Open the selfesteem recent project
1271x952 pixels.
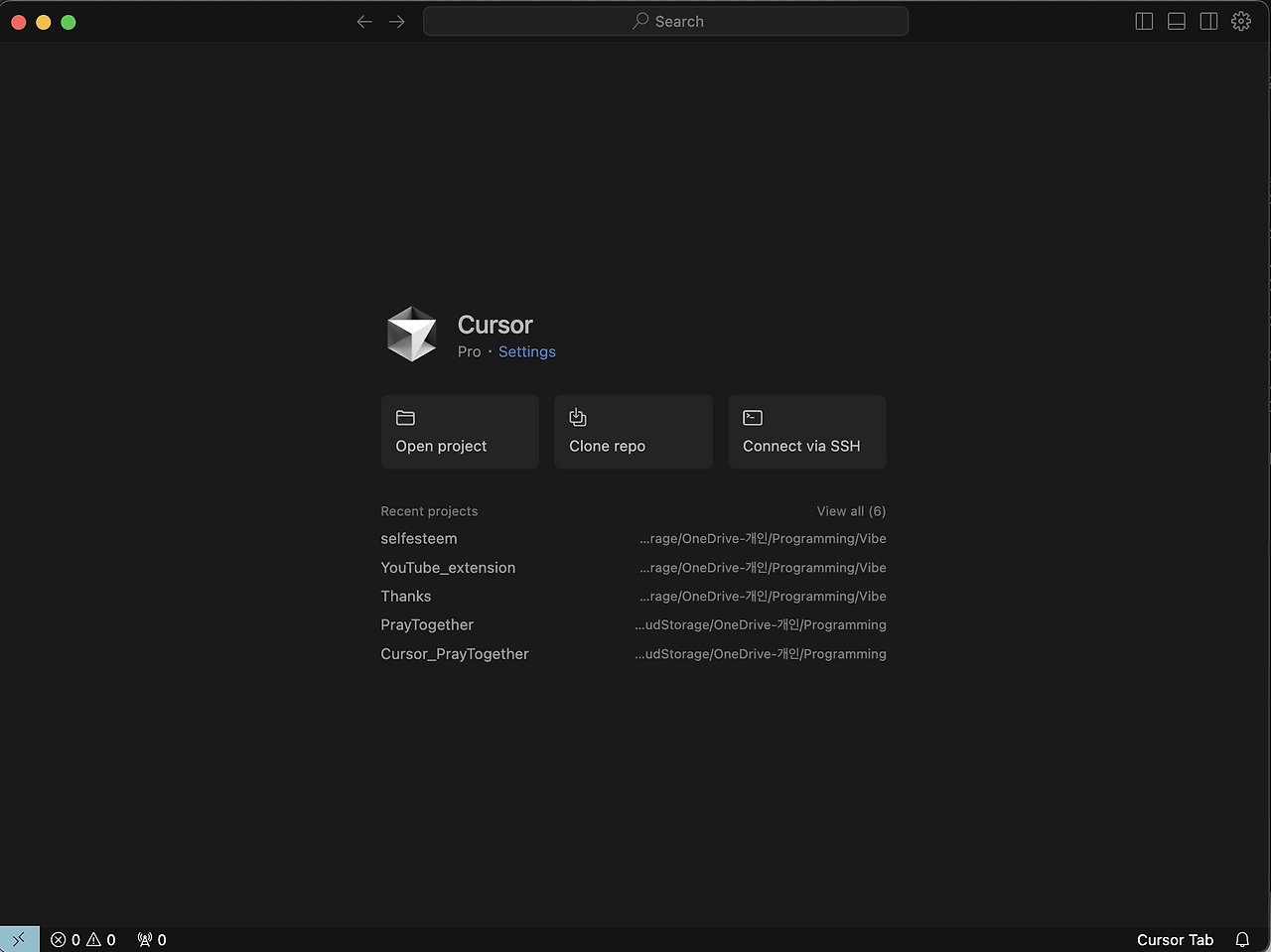tap(634, 539)
